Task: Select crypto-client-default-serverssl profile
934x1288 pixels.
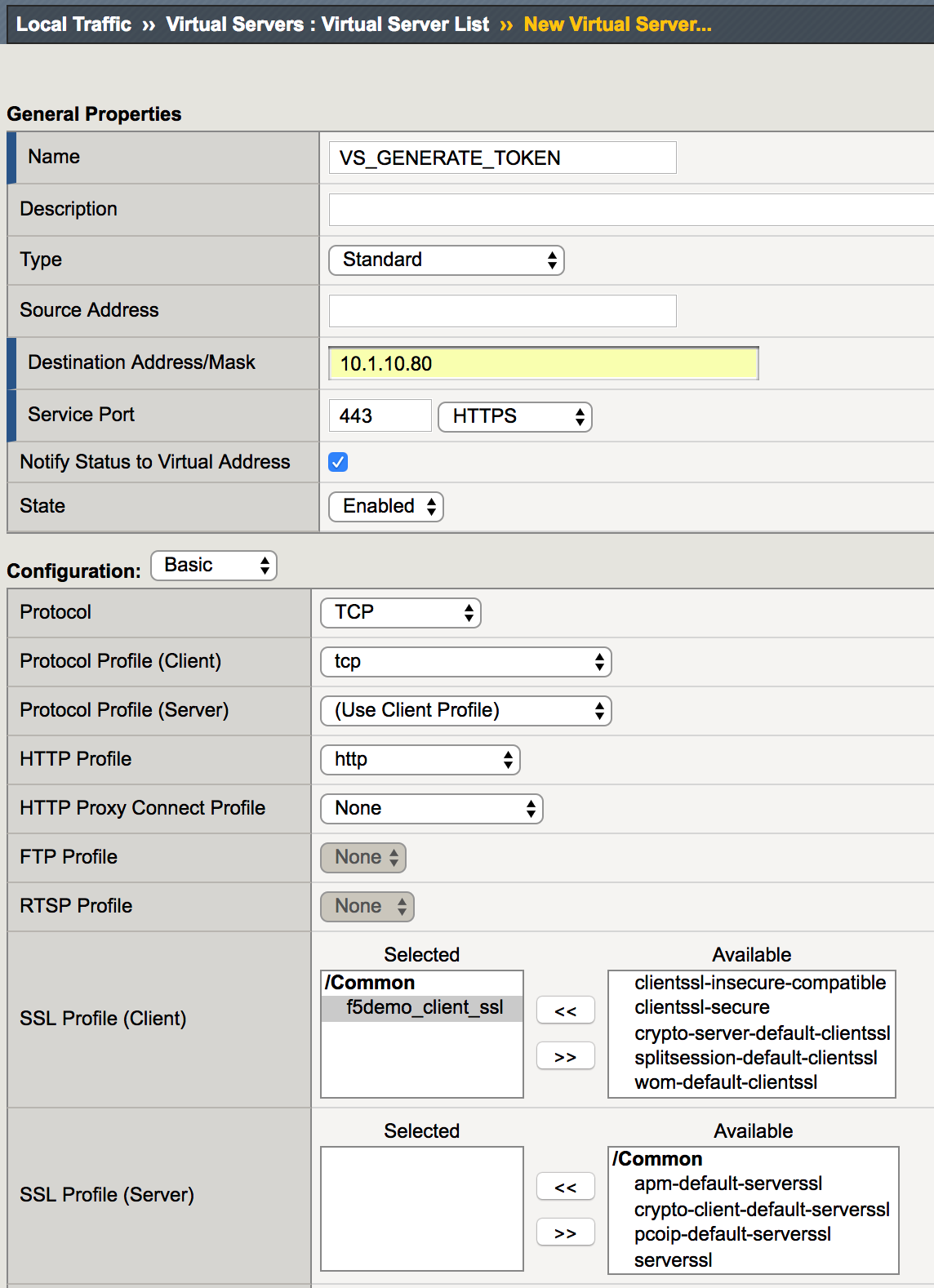Action: [762, 1210]
